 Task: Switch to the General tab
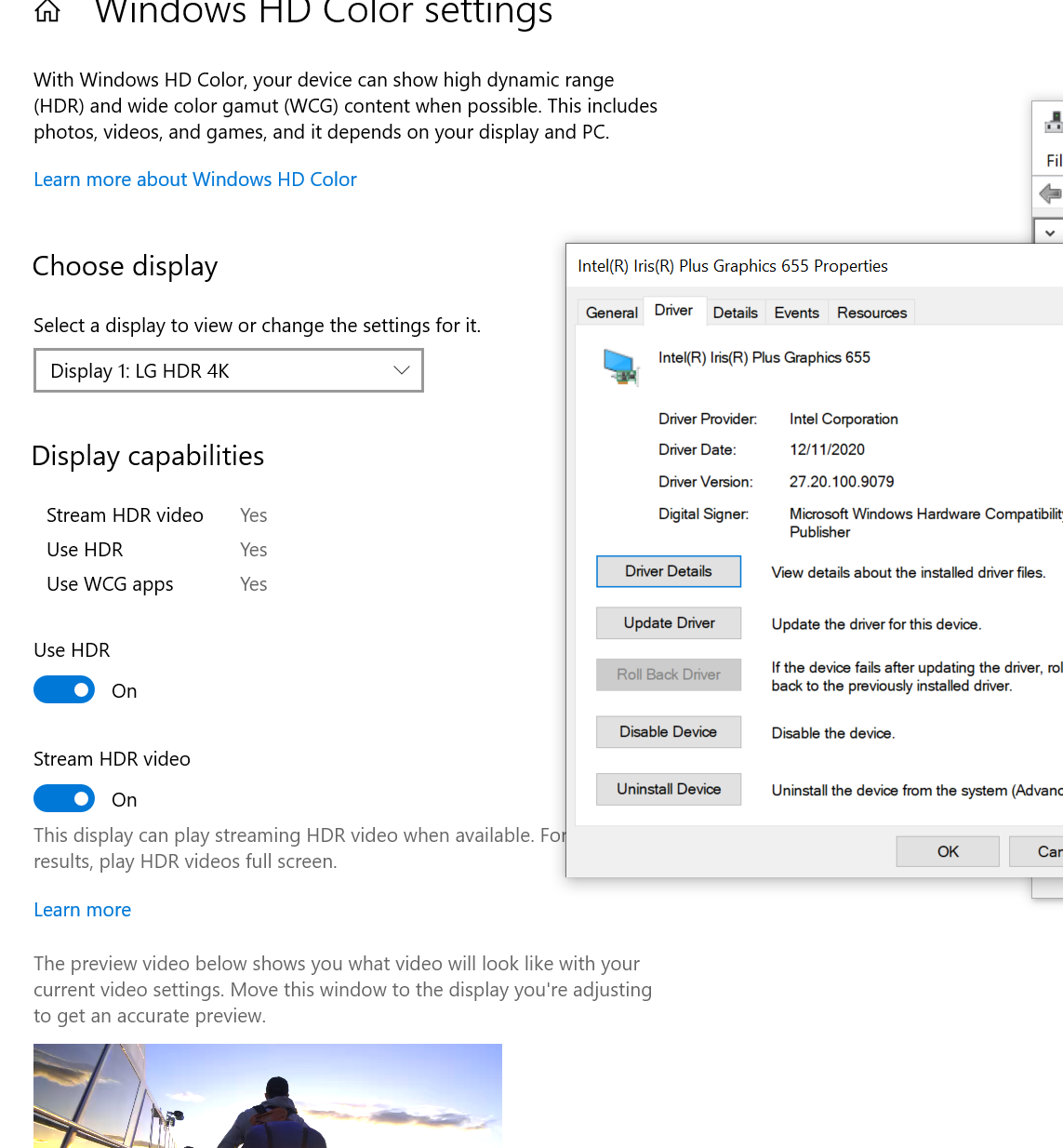(610, 313)
